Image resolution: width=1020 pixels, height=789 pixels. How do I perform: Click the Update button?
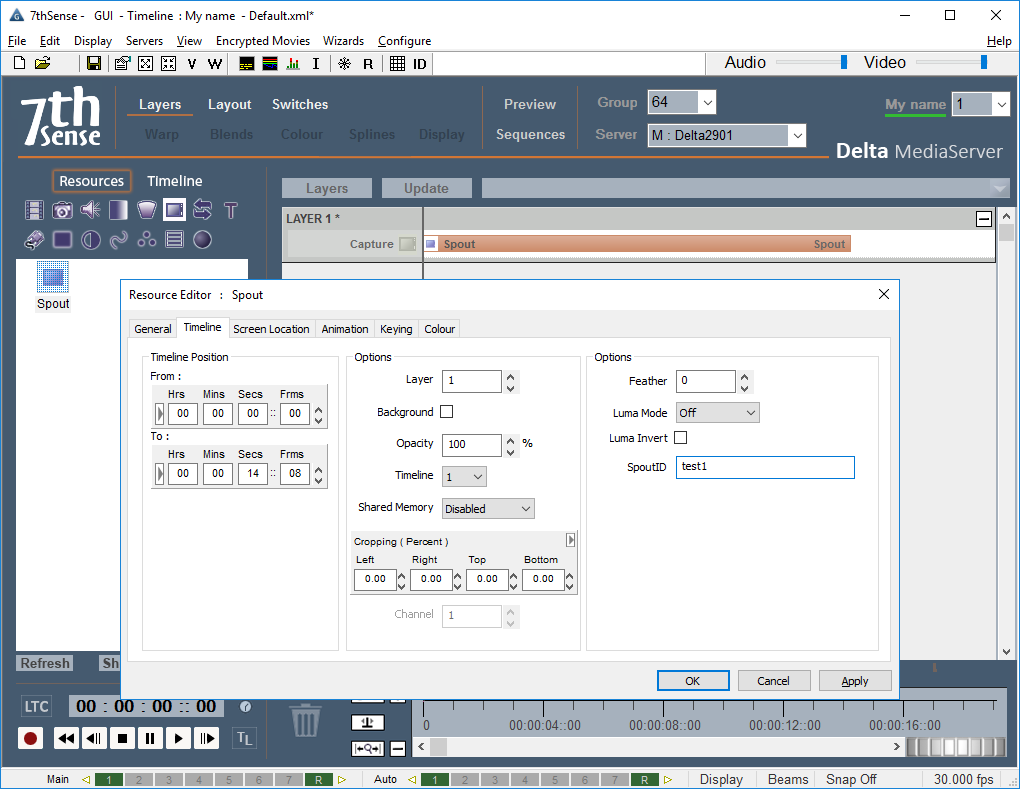point(426,189)
